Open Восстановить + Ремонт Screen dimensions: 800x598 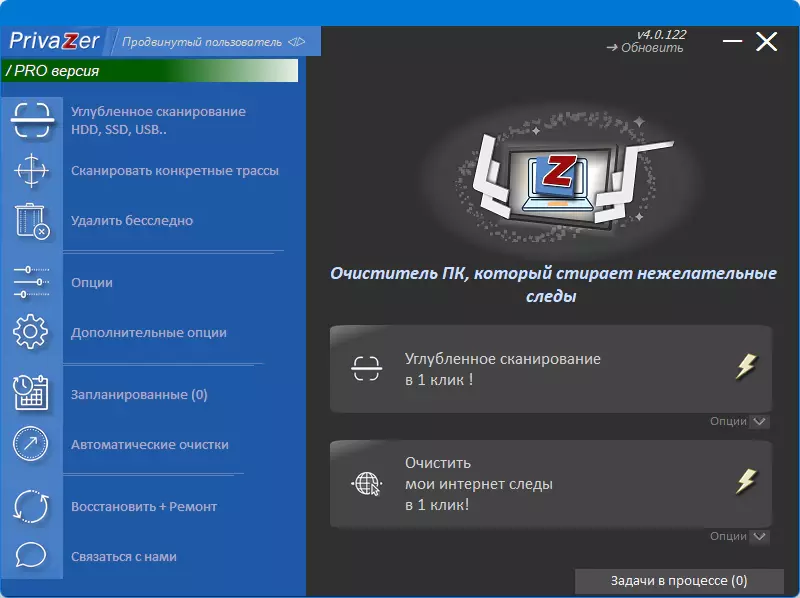(x=144, y=507)
